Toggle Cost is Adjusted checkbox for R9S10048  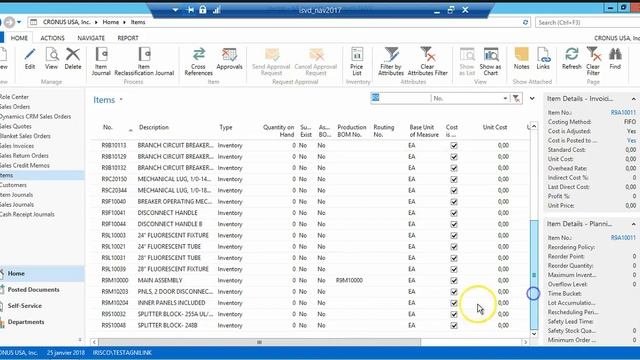pyautogui.click(x=454, y=325)
